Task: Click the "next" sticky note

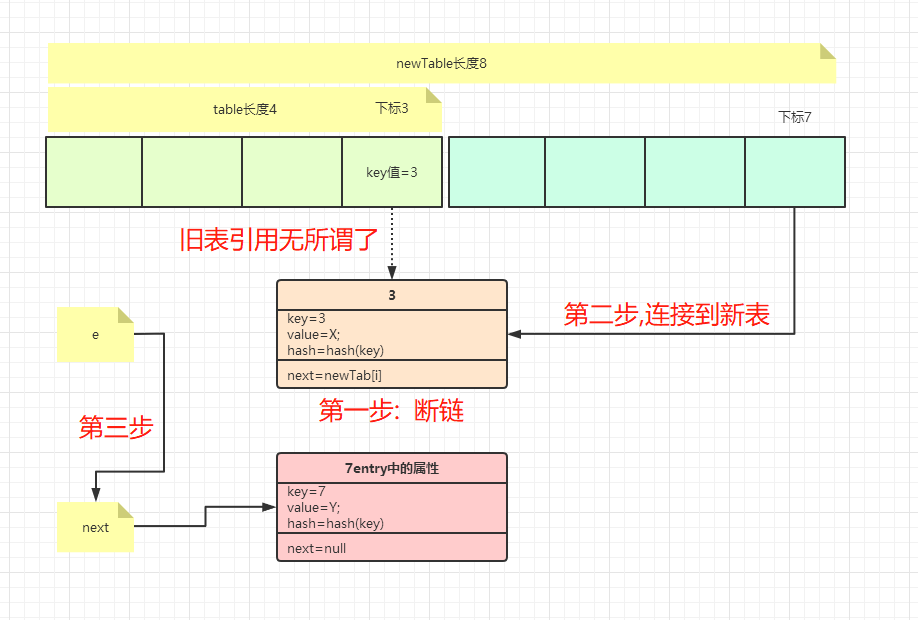Action: (x=95, y=527)
